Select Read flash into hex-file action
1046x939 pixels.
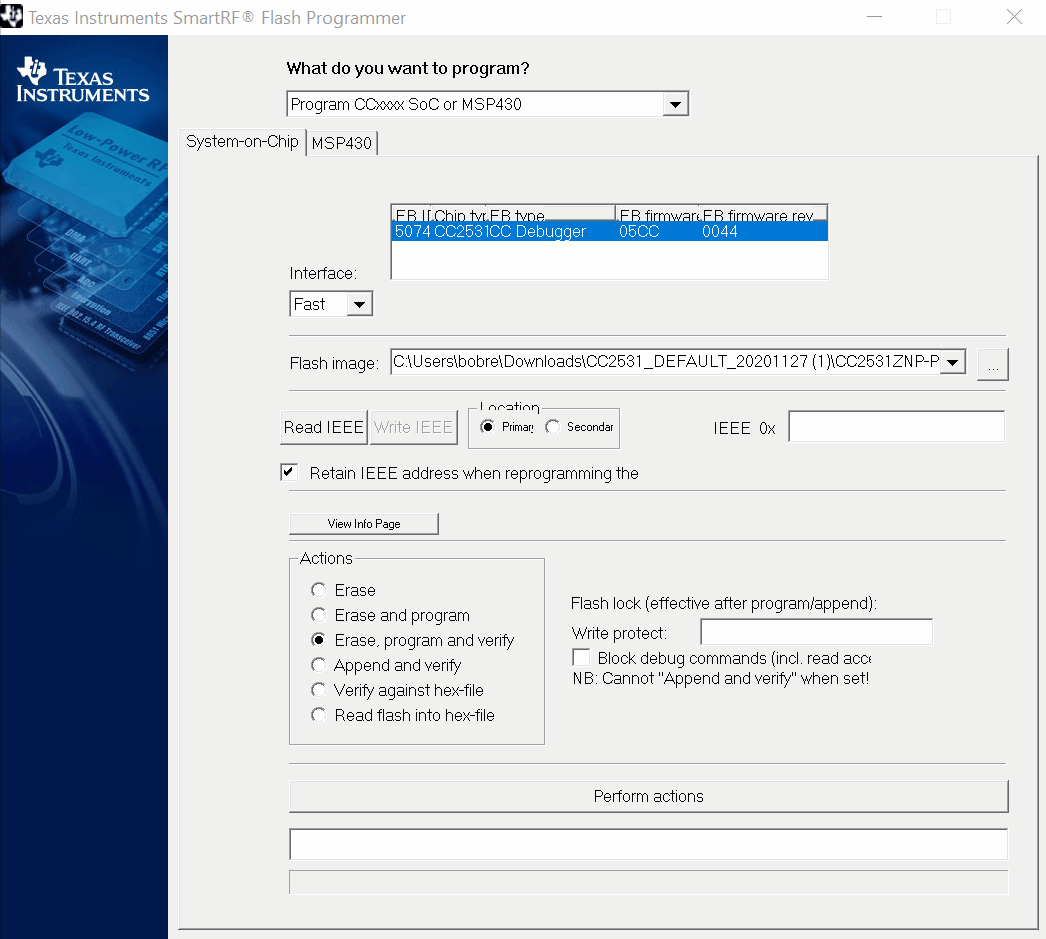(x=318, y=715)
